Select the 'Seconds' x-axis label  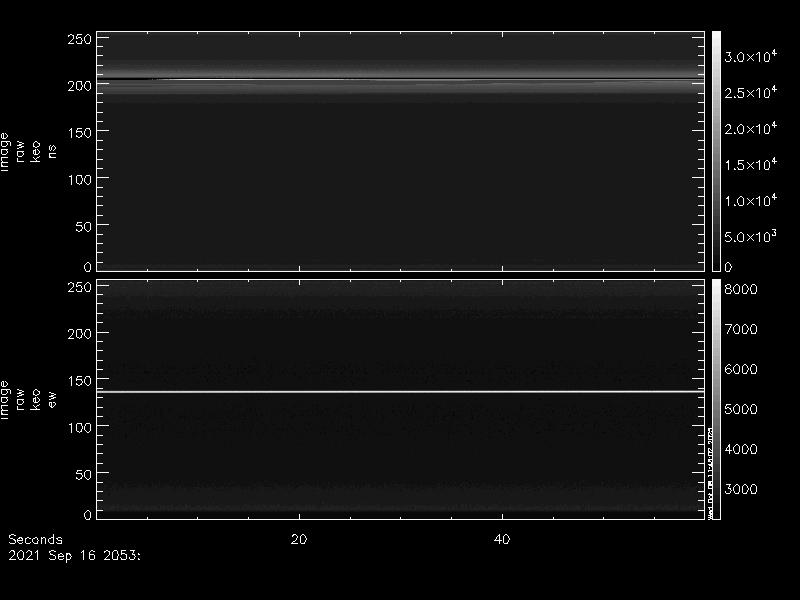[x=35, y=539]
